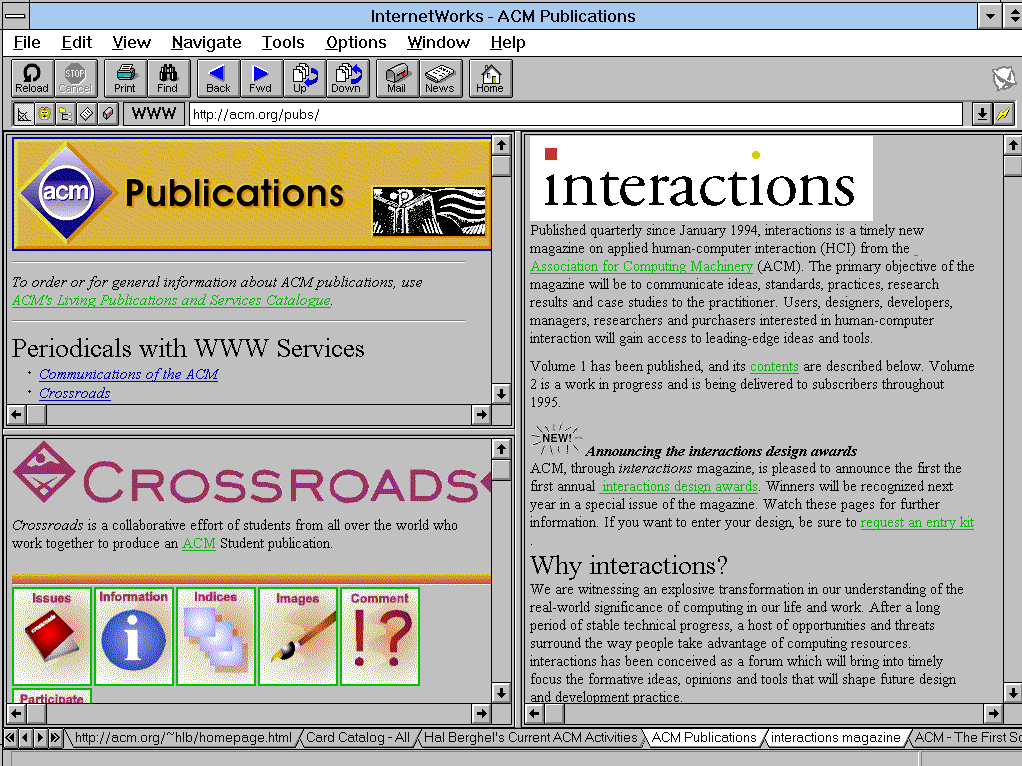This screenshot has width=1022, height=766.
Task: Open the File menu
Action: coord(27,42)
